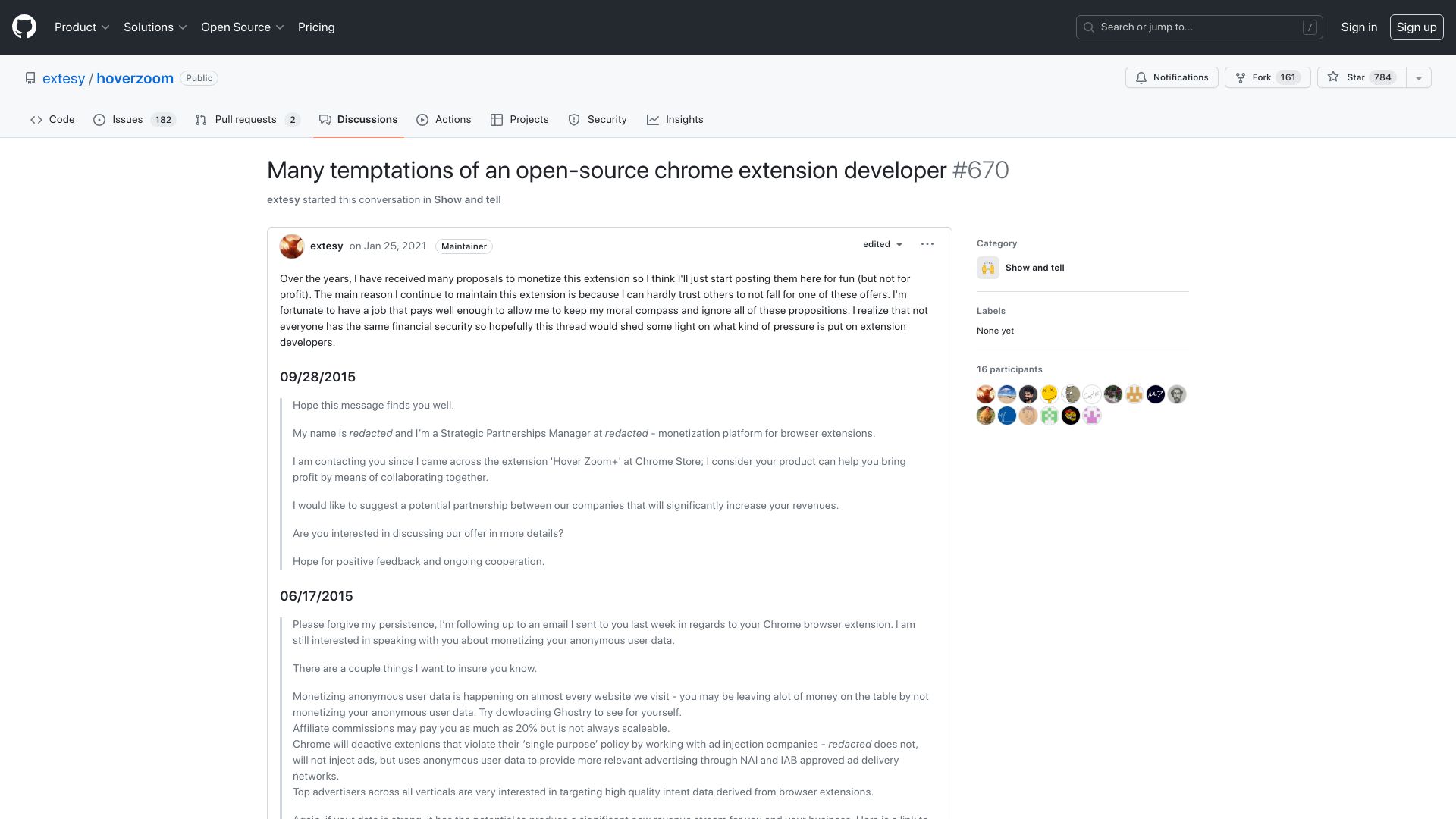The width and height of the screenshot is (1456, 819).
Task: Click the GitHub logo in the header
Action: coord(24,27)
